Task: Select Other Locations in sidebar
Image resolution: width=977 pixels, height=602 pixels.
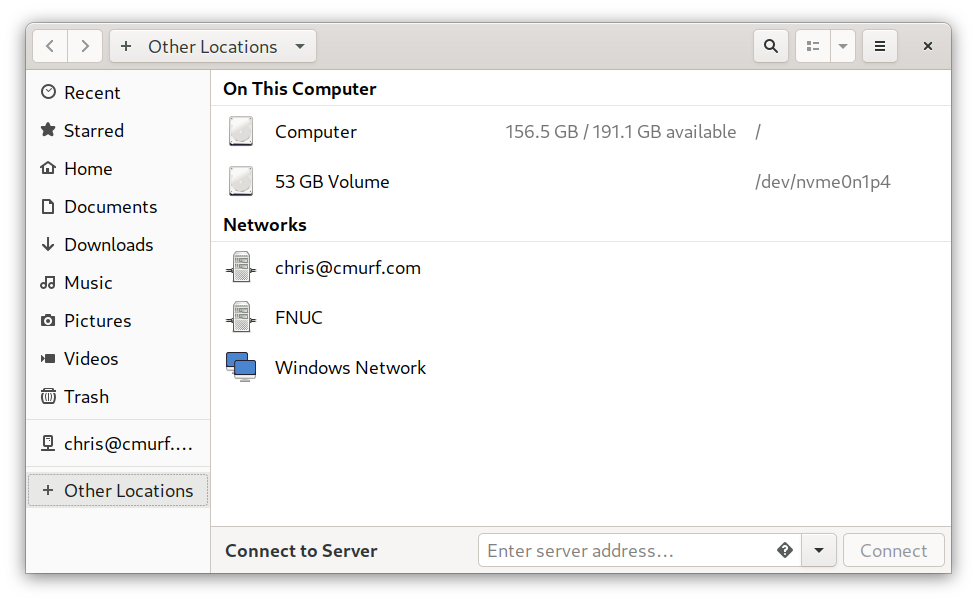Action: click(118, 490)
